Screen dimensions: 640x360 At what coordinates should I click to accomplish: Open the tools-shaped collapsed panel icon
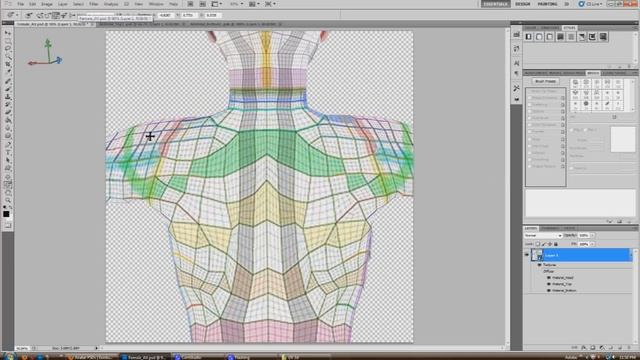point(516,88)
